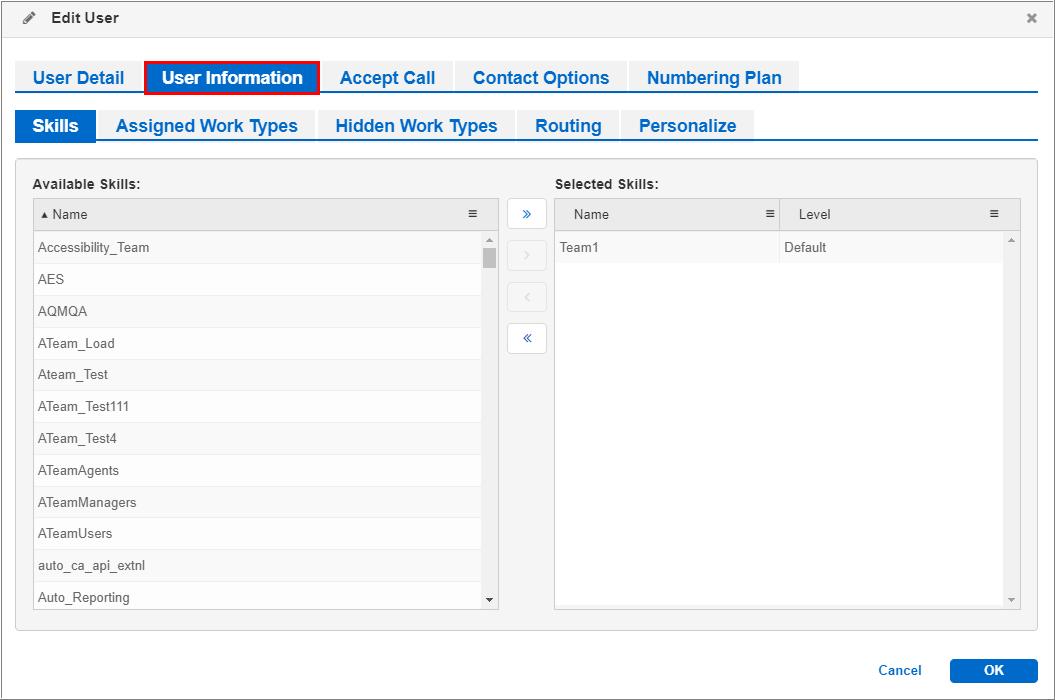Viewport: 1055px width, 700px height.
Task: Switch to the Contact Options tab
Action: (540, 77)
